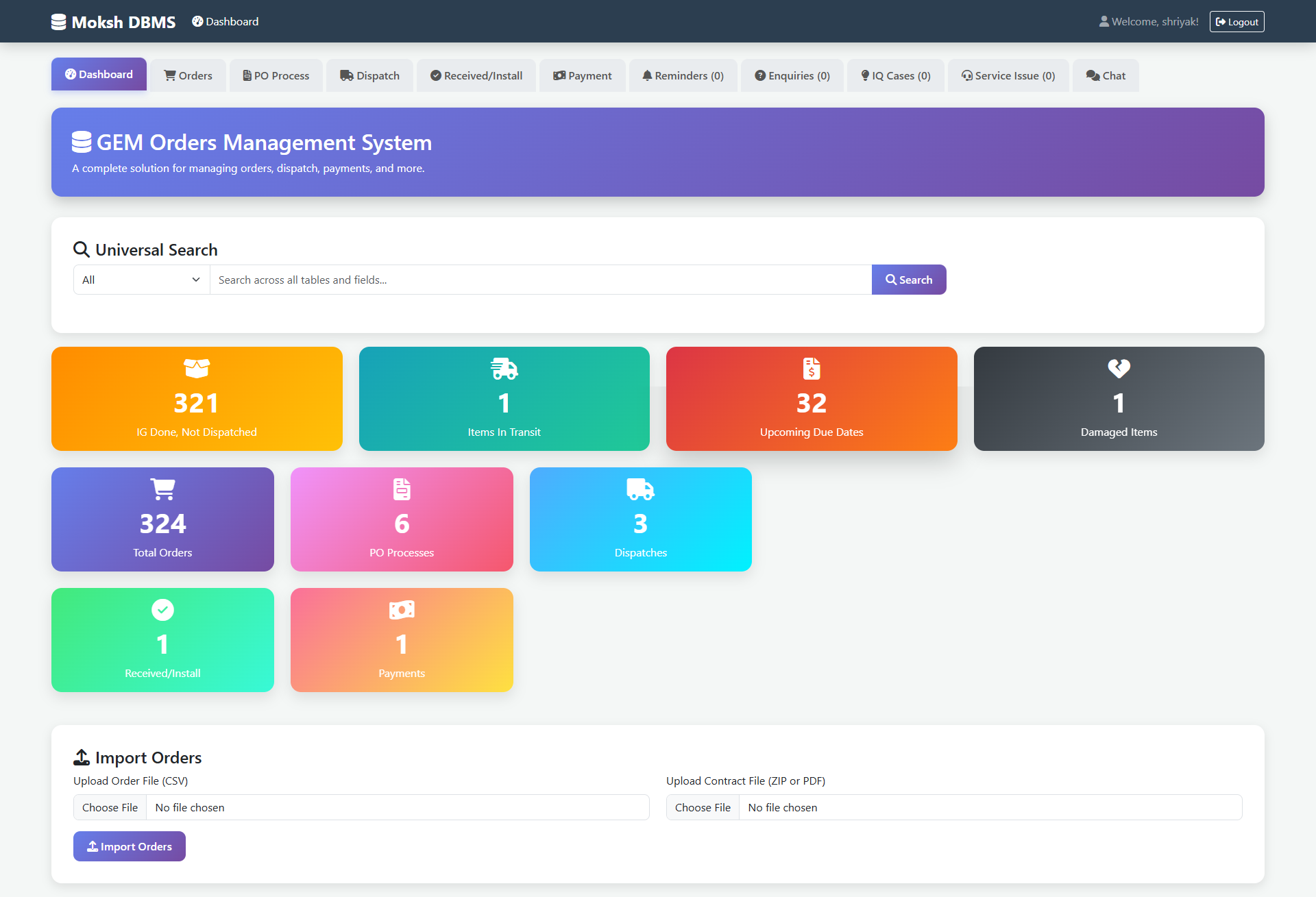Image resolution: width=1316 pixels, height=897 pixels.
Task: Click the Logout button
Action: coord(1236,22)
